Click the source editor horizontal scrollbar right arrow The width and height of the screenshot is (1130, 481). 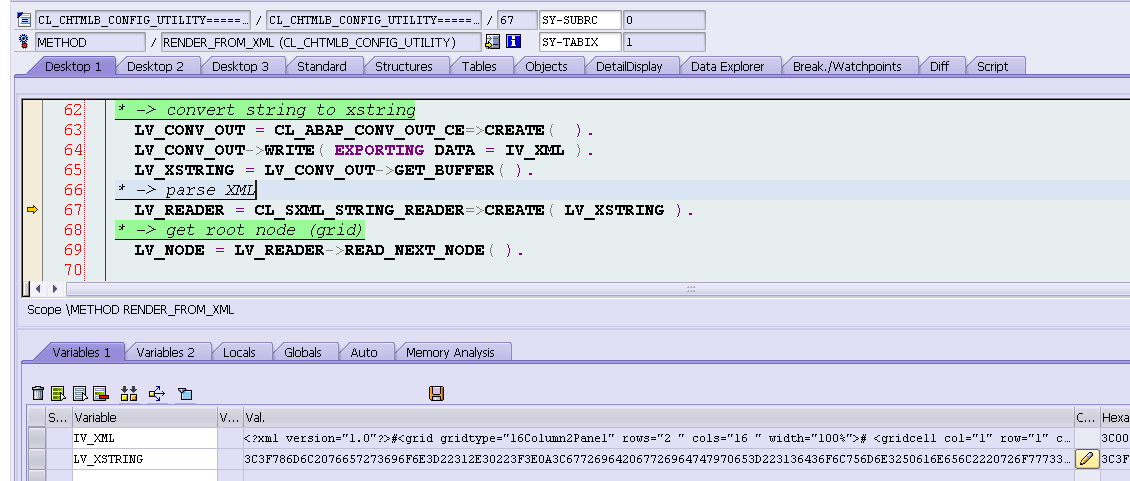56,288
